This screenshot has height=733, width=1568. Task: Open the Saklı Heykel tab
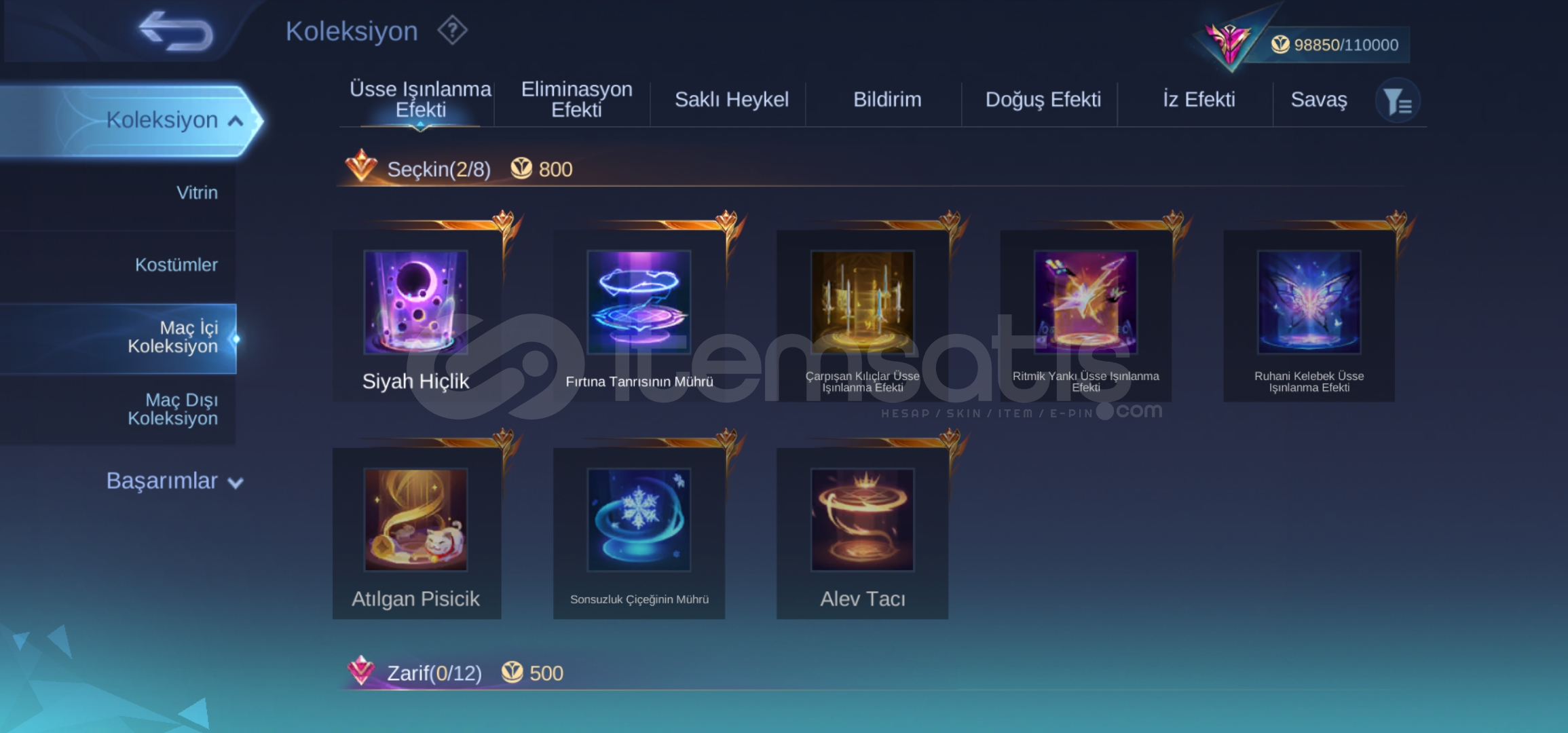point(731,100)
